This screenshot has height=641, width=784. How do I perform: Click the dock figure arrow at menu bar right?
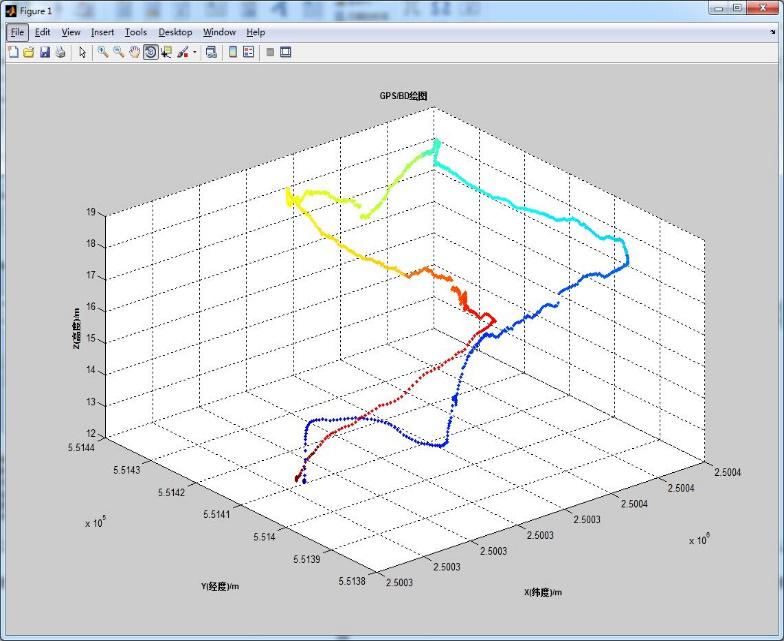[x=772, y=32]
